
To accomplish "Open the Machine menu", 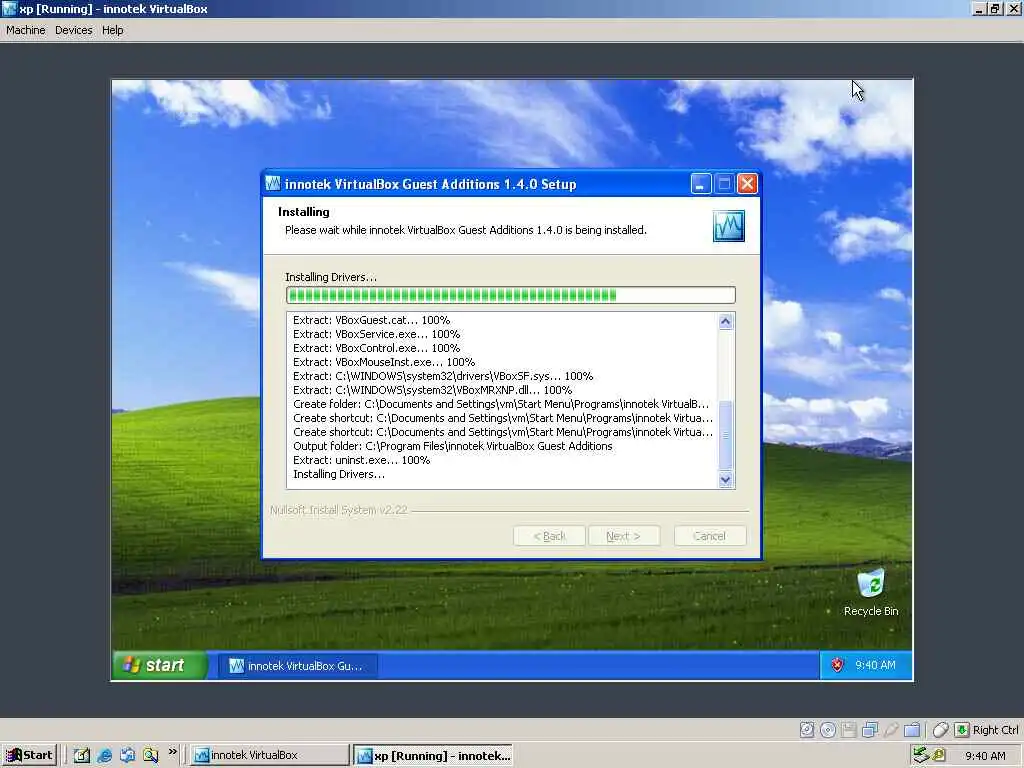I will point(25,30).
